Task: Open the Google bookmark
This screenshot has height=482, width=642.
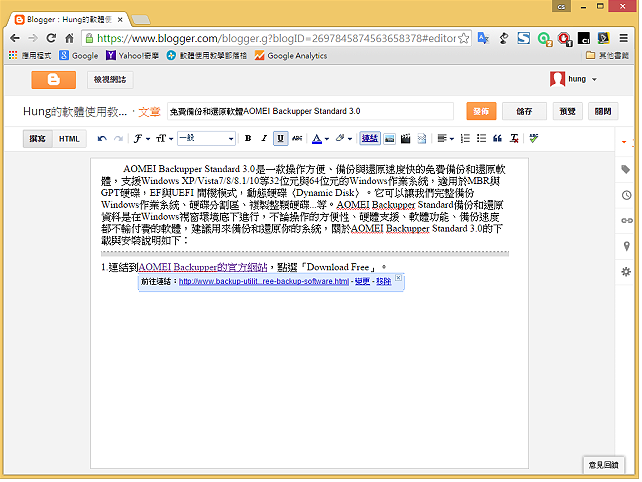Action: 79,55
